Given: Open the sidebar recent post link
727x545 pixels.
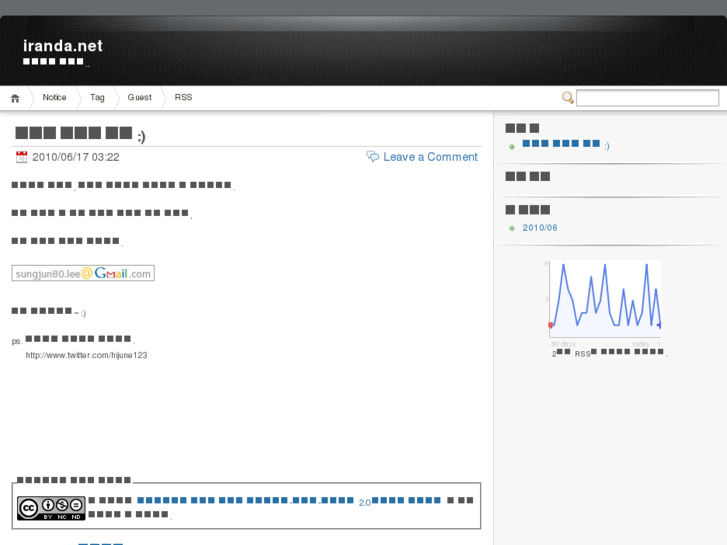Looking at the screenshot, I should [x=566, y=145].
